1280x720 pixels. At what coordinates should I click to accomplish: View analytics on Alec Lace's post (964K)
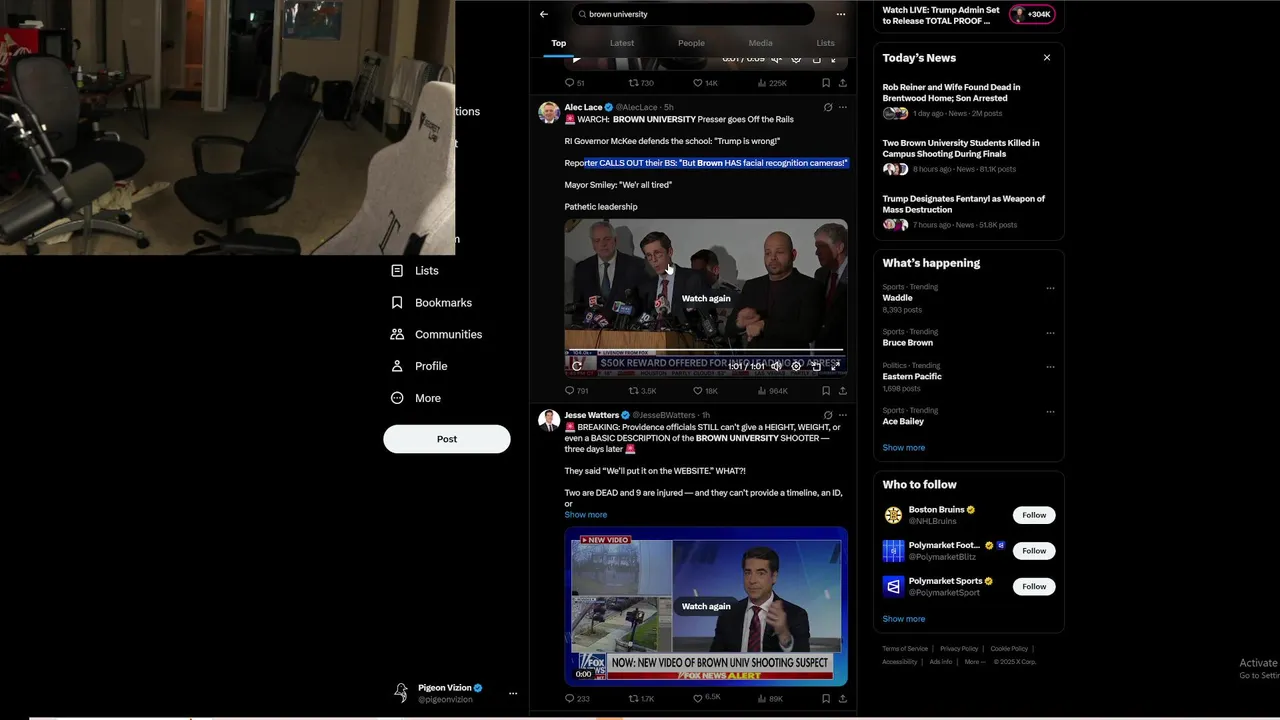(x=773, y=391)
